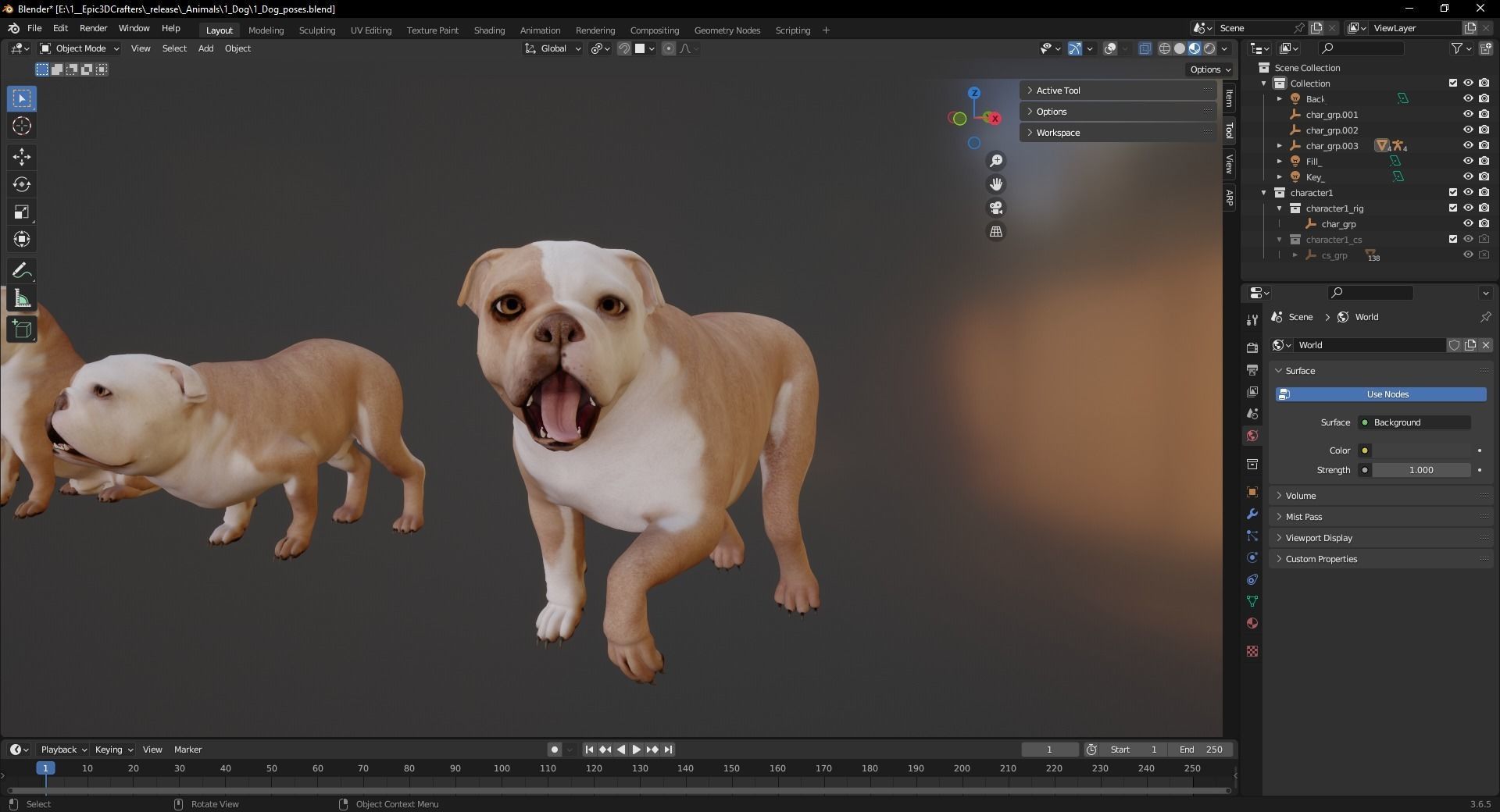Open the Scene properties tab icon
Image resolution: width=1500 pixels, height=812 pixels.
(x=1252, y=413)
